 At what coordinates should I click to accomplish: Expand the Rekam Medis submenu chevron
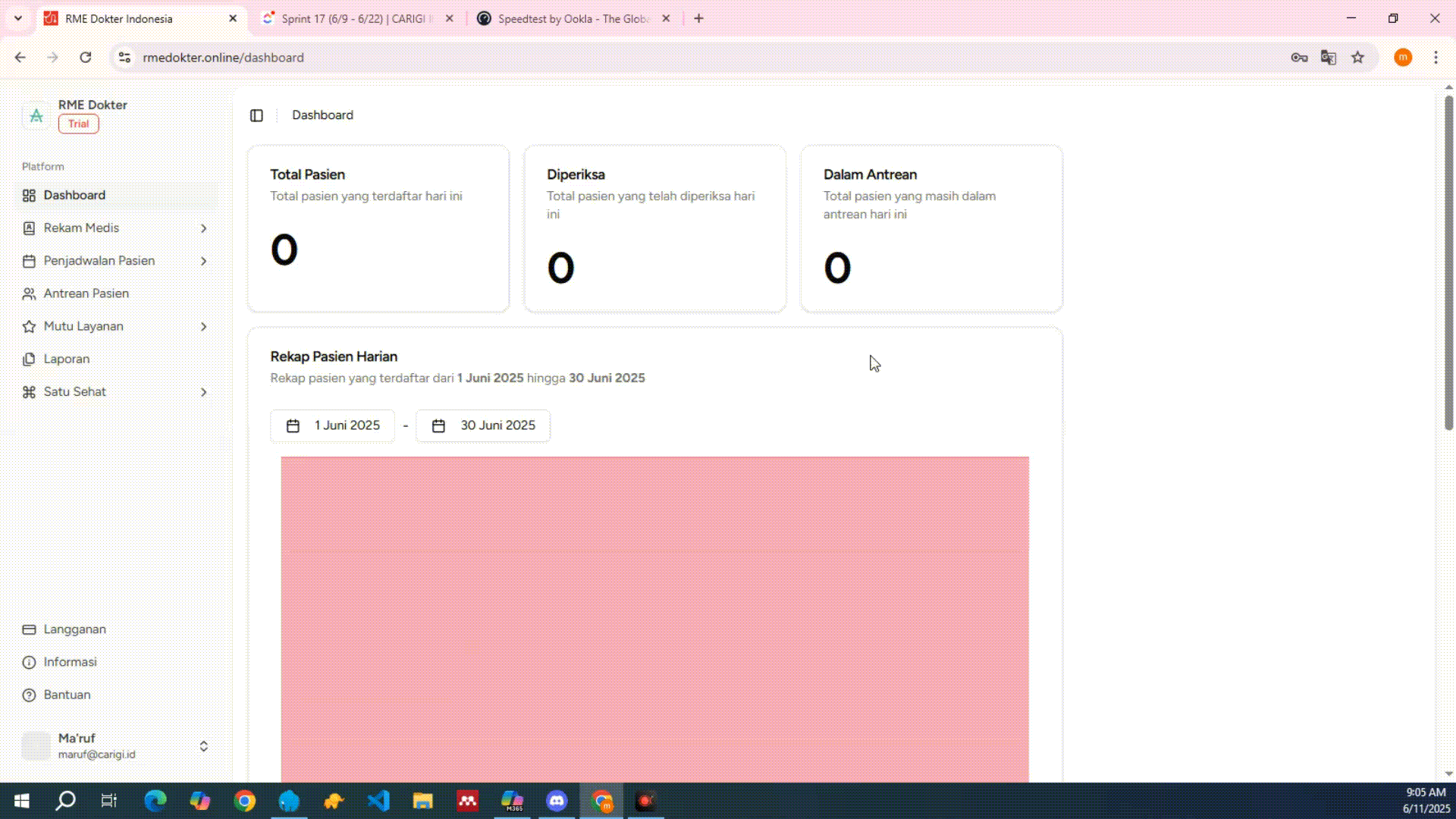click(203, 228)
